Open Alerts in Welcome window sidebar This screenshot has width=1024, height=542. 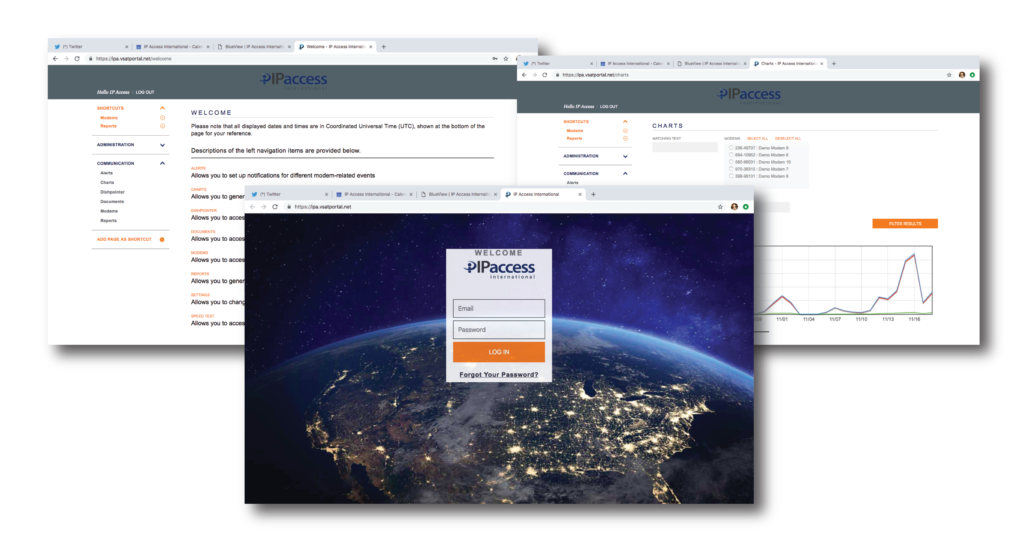pos(106,173)
